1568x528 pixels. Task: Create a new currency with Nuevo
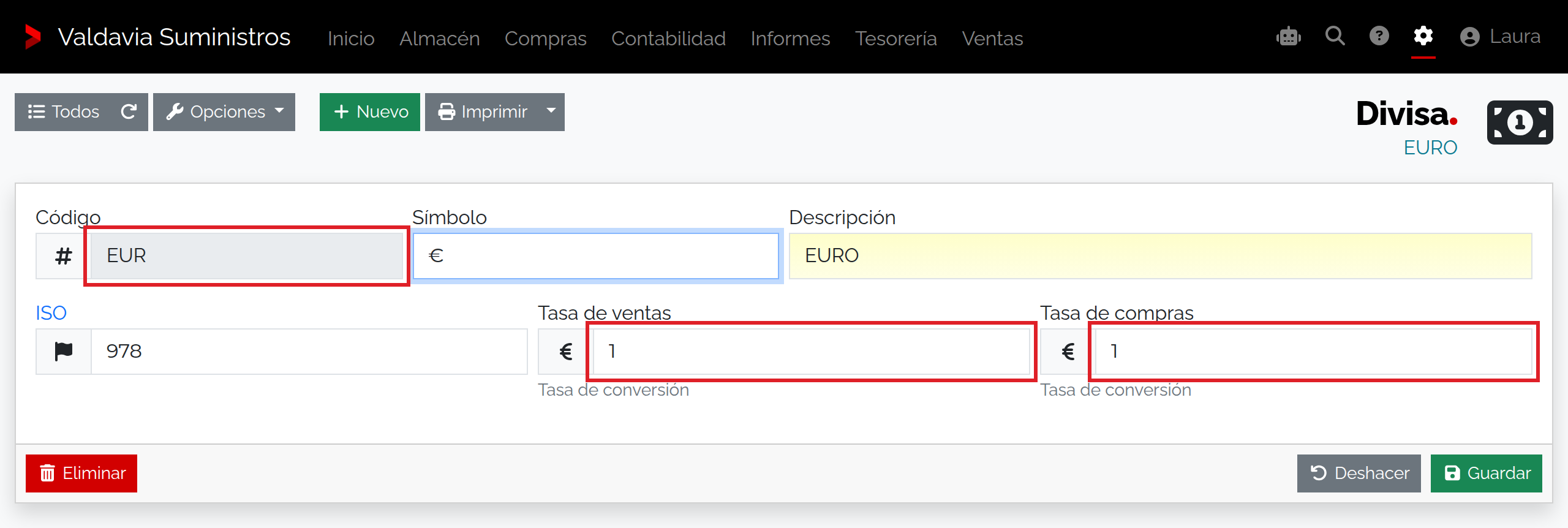pos(370,112)
